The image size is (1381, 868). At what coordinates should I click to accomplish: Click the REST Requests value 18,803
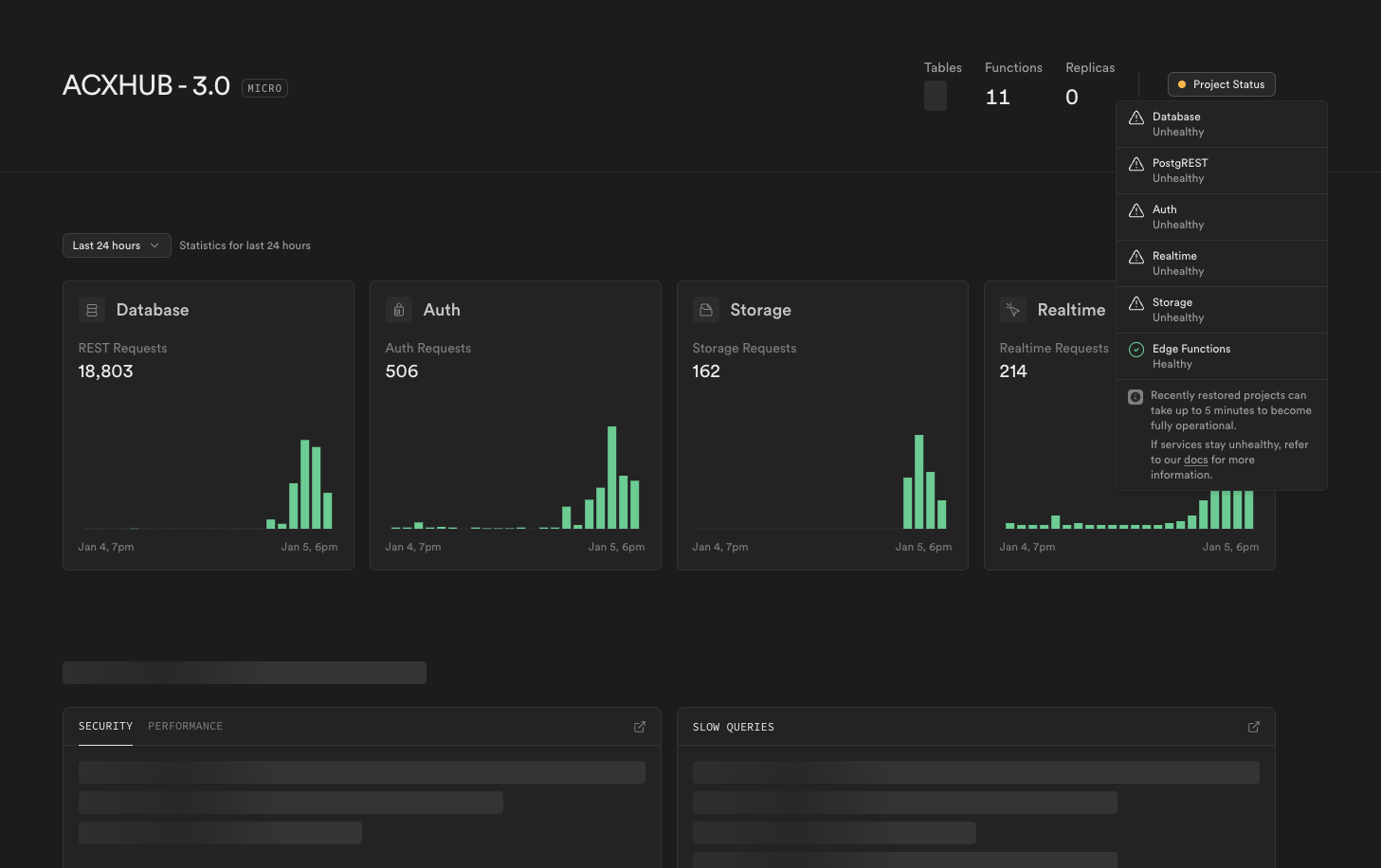(106, 371)
